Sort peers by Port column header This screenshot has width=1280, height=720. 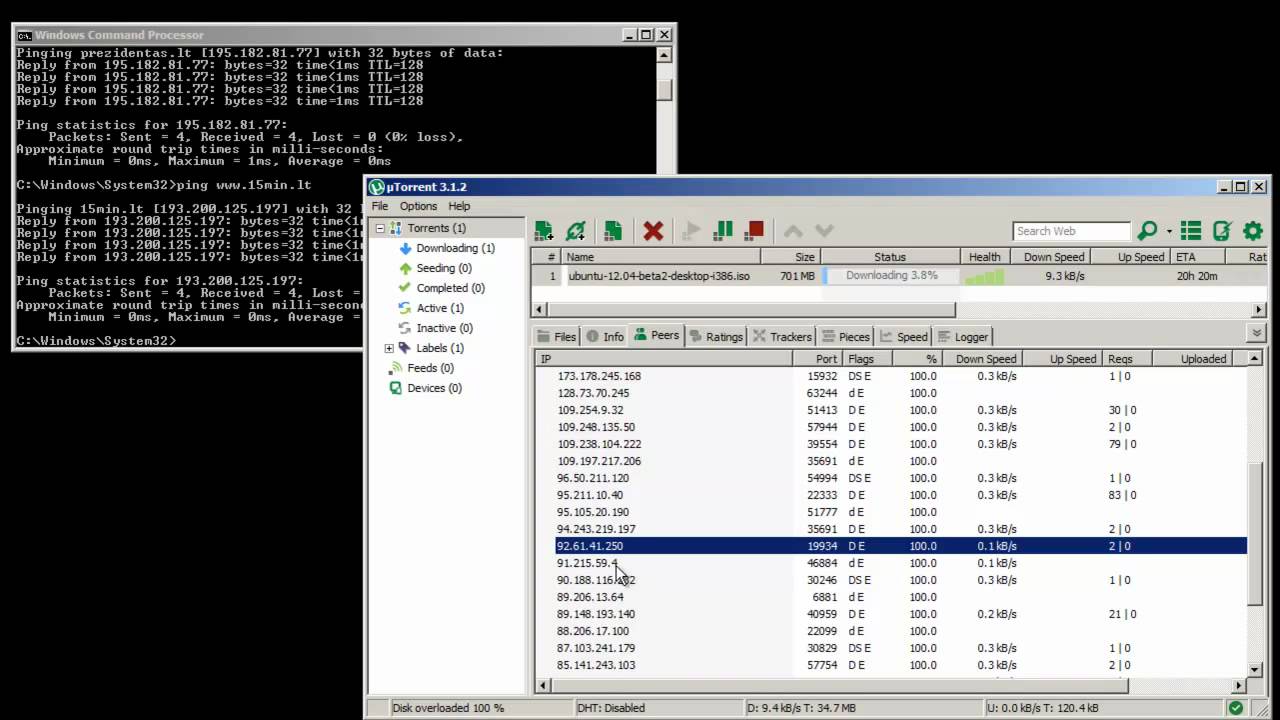[x=817, y=359]
